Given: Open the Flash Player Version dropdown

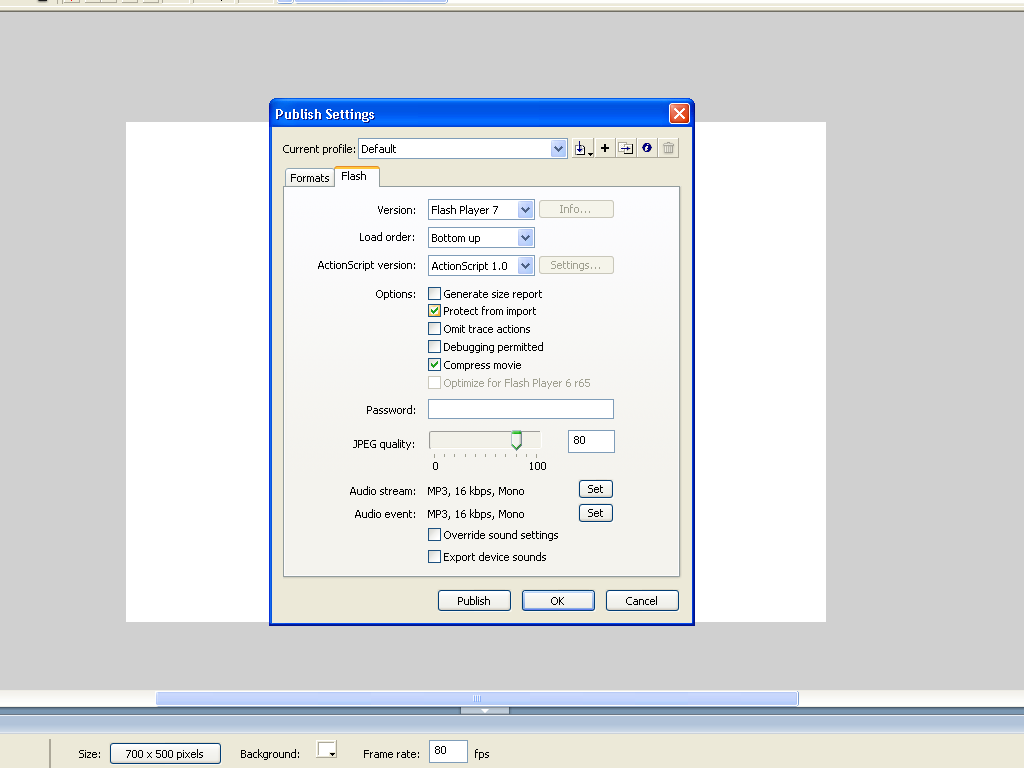Looking at the screenshot, I should coord(525,210).
